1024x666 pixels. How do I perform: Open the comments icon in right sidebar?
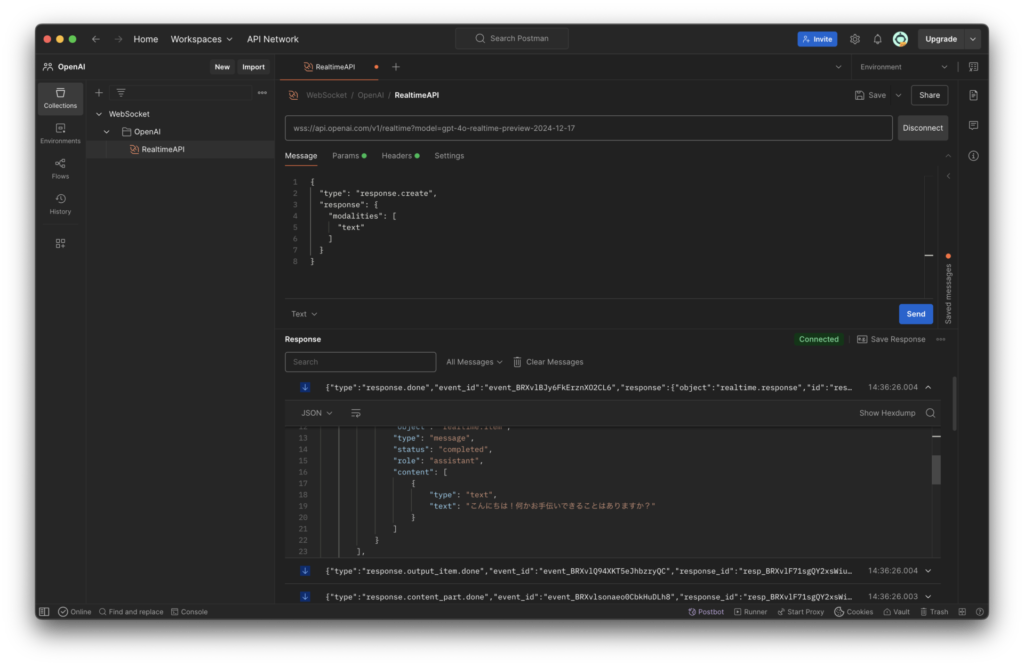point(973,125)
